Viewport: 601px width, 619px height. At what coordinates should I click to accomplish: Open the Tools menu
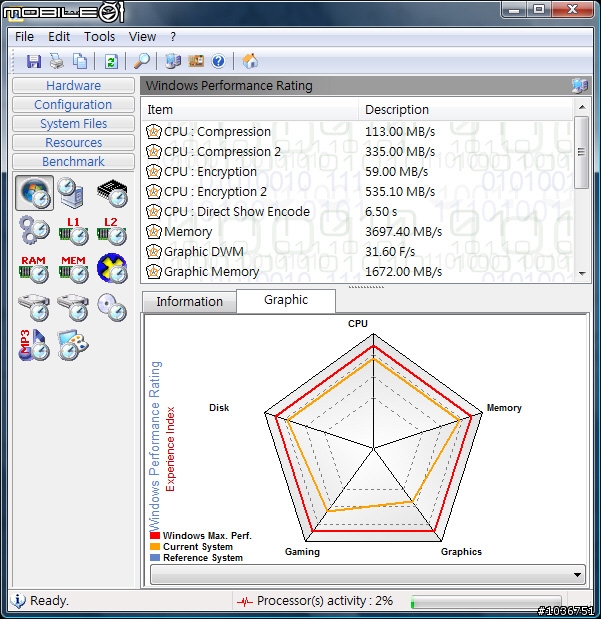pyautogui.click(x=100, y=37)
